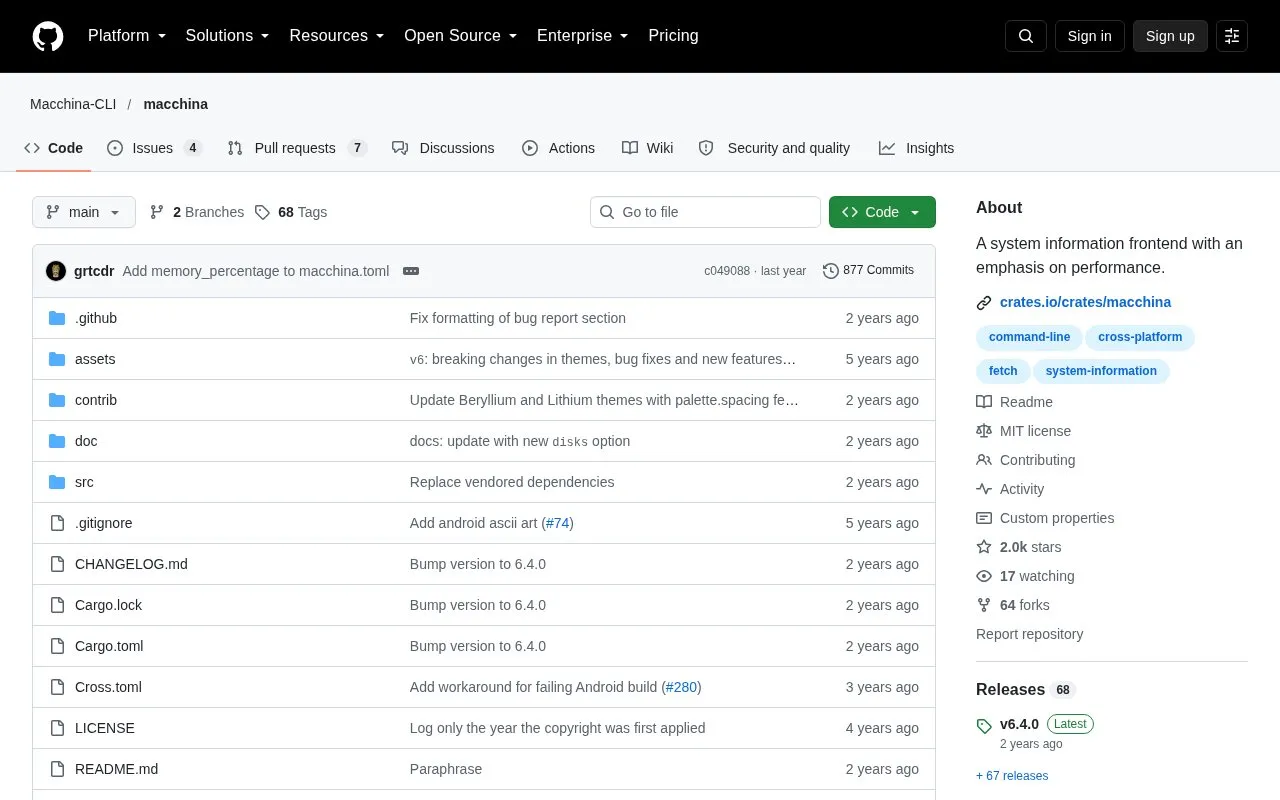Click the forks icon in About
The width and height of the screenshot is (1280, 800).
pos(984,605)
